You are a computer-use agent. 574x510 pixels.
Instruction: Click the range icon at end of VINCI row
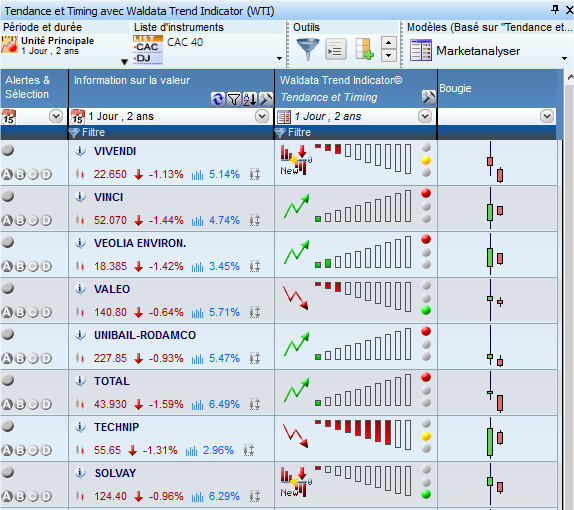point(255,220)
